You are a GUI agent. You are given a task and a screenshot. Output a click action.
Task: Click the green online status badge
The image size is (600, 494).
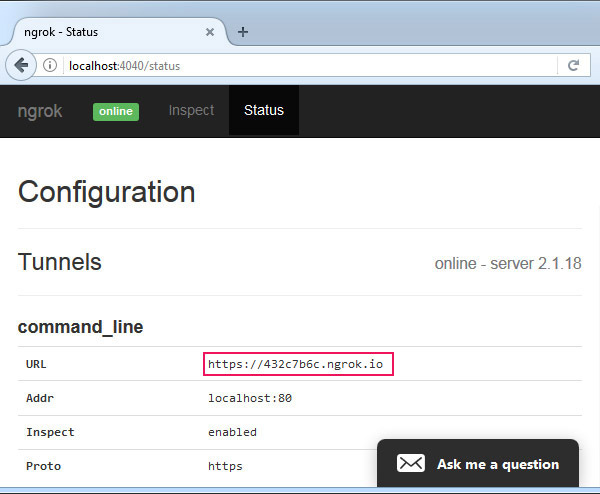click(116, 111)
